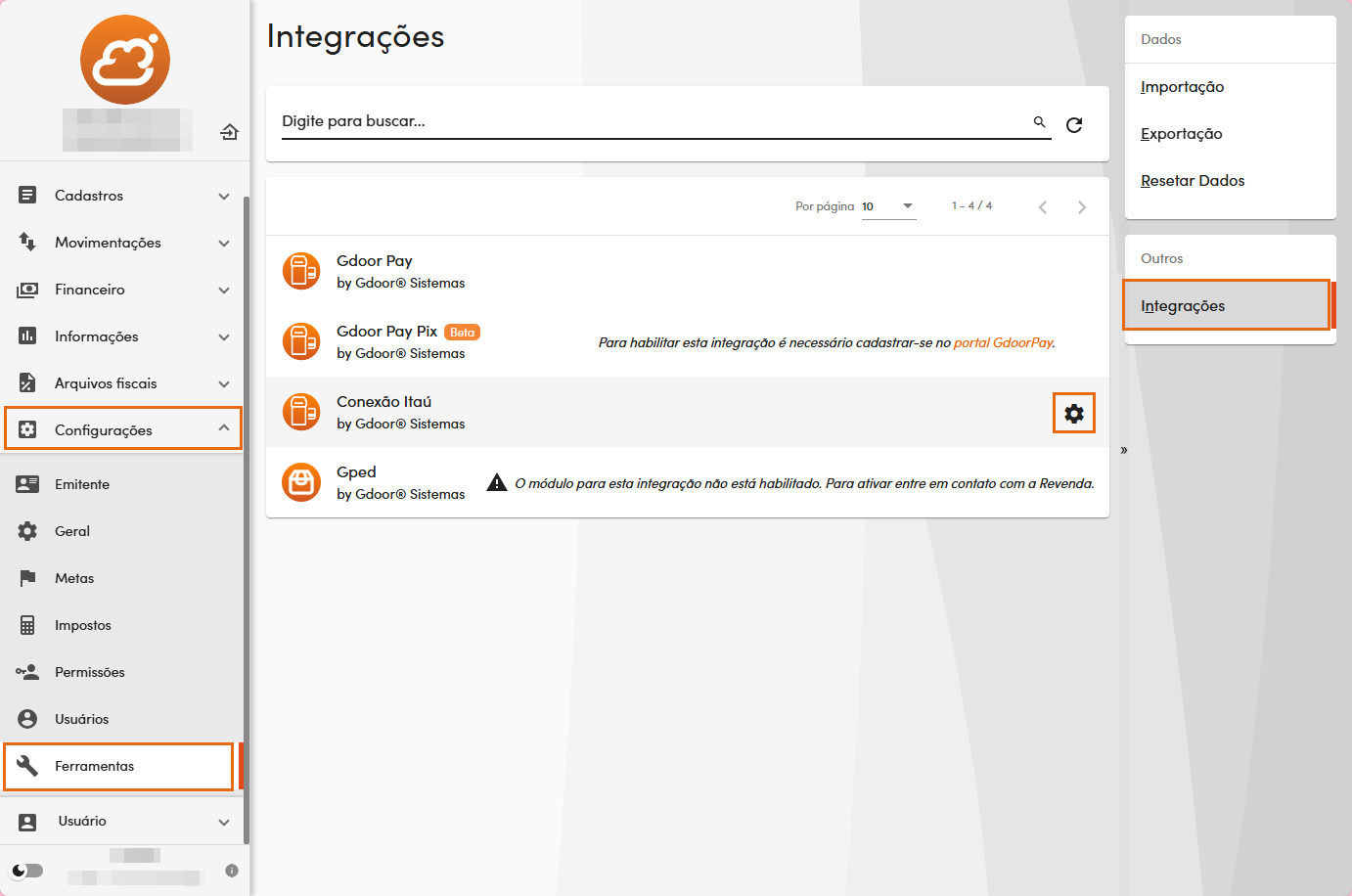Viewport: 1352px width, 896px height.
Task: Click the Ferramentas wrench icon
Action: click(27, 766)
